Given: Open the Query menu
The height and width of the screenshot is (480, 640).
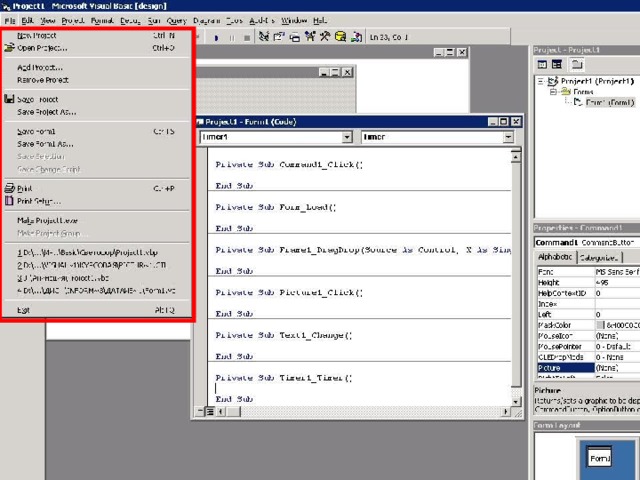Looking at the screenshot, I should coord(176,20).
